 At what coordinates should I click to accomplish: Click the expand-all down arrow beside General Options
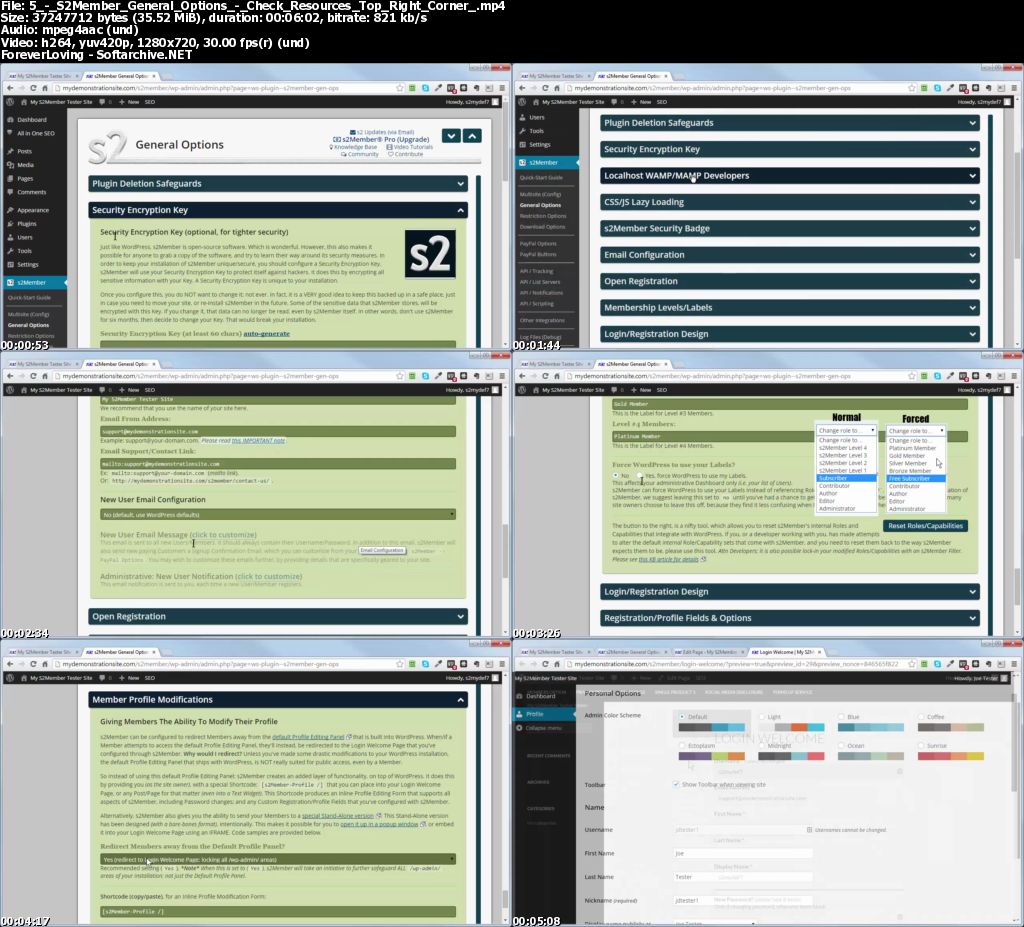coord(451,136)
